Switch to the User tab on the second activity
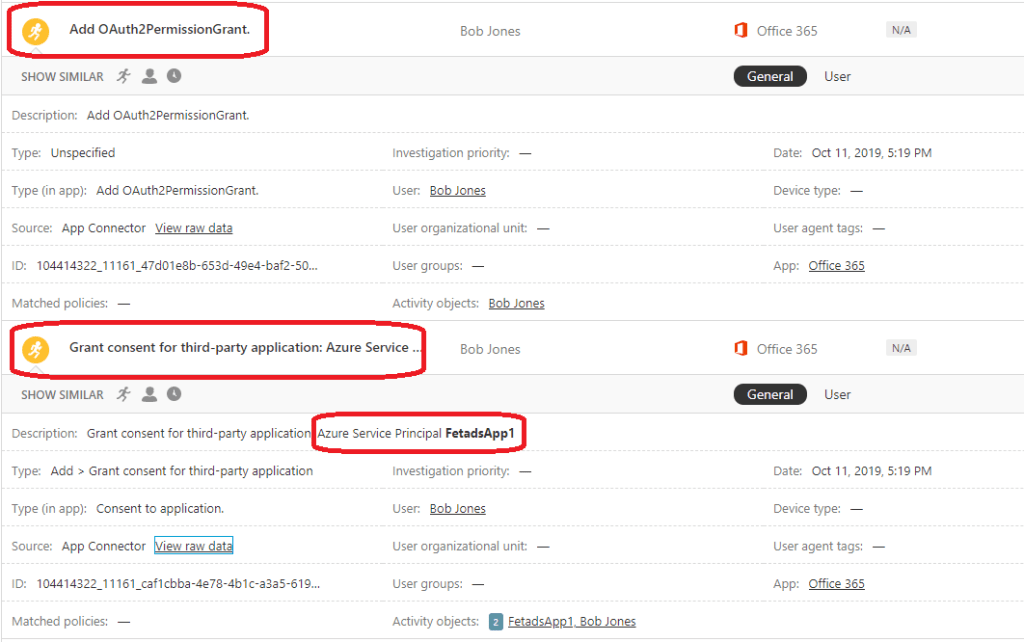1024x642 pixels. click(x=837, y=394)
